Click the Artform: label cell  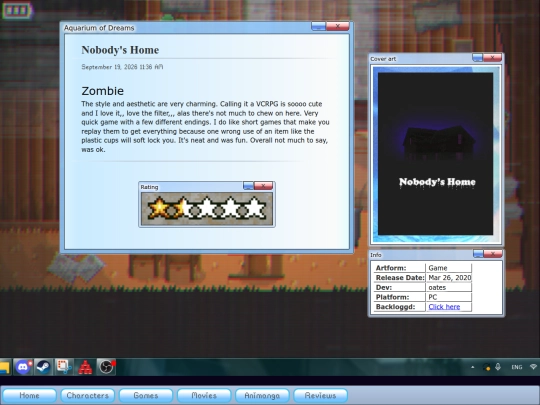399,268
